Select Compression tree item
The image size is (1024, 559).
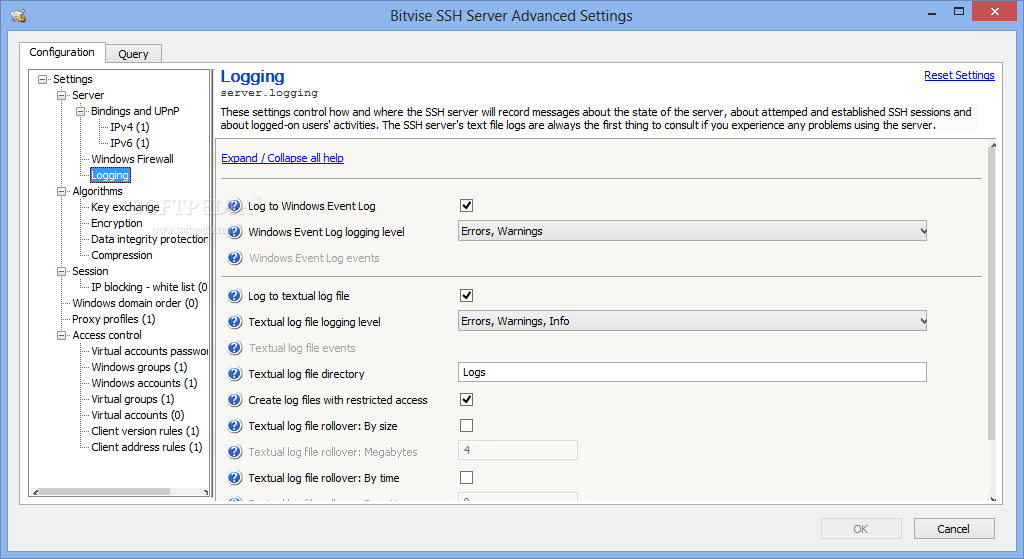pyautogui.click(x=121, y=255)
